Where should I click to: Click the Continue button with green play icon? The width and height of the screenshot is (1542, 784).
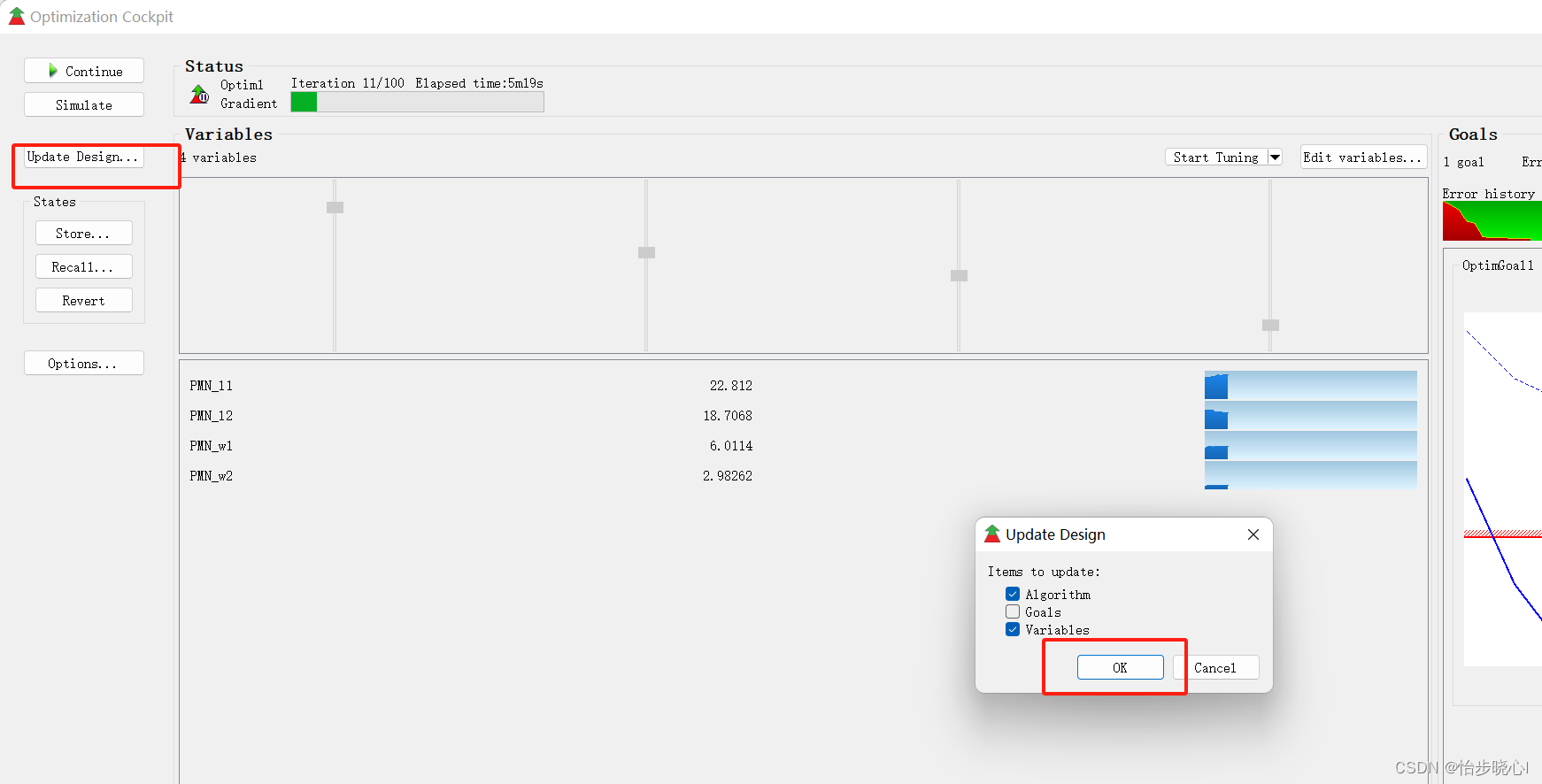tap(84, 71)
